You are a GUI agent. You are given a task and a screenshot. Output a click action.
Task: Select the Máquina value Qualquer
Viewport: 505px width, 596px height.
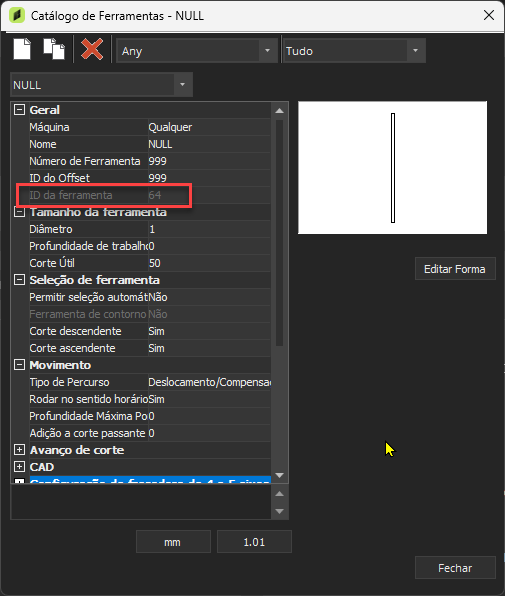tap(209, 127)
